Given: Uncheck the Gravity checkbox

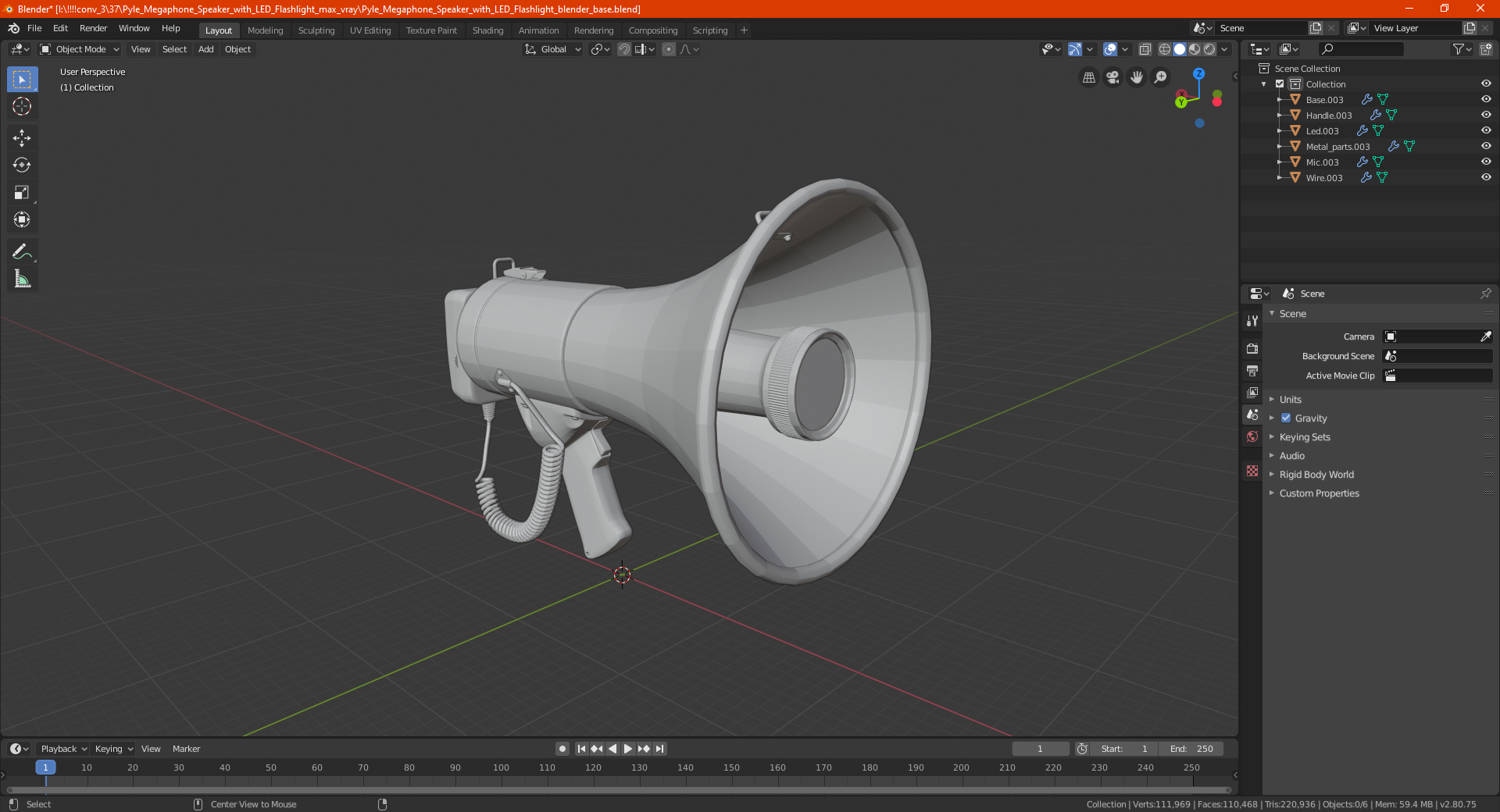Looking at the screenshot, I should 1286,418.
